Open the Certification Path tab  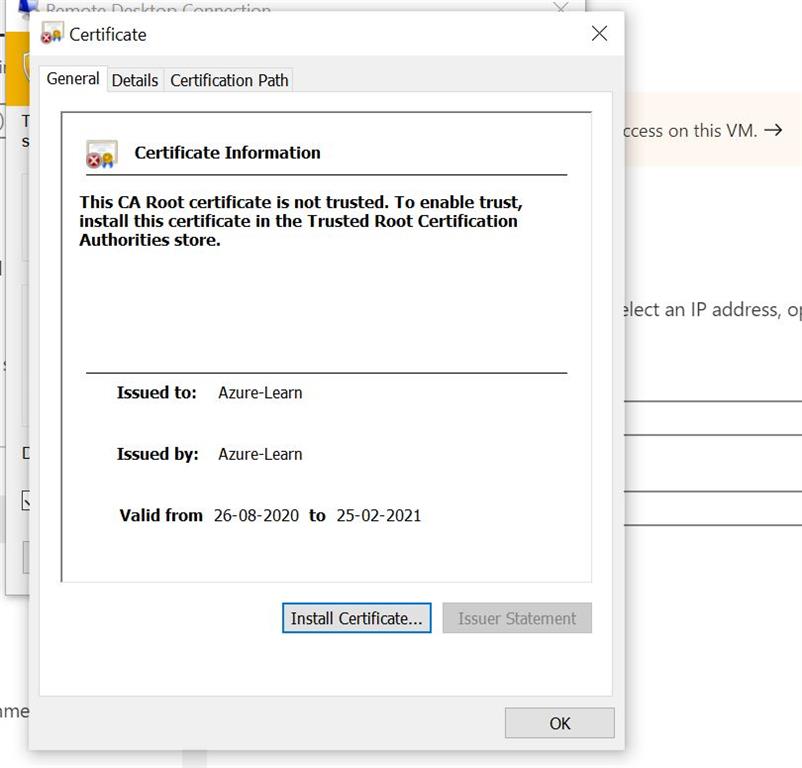point(228,79)
